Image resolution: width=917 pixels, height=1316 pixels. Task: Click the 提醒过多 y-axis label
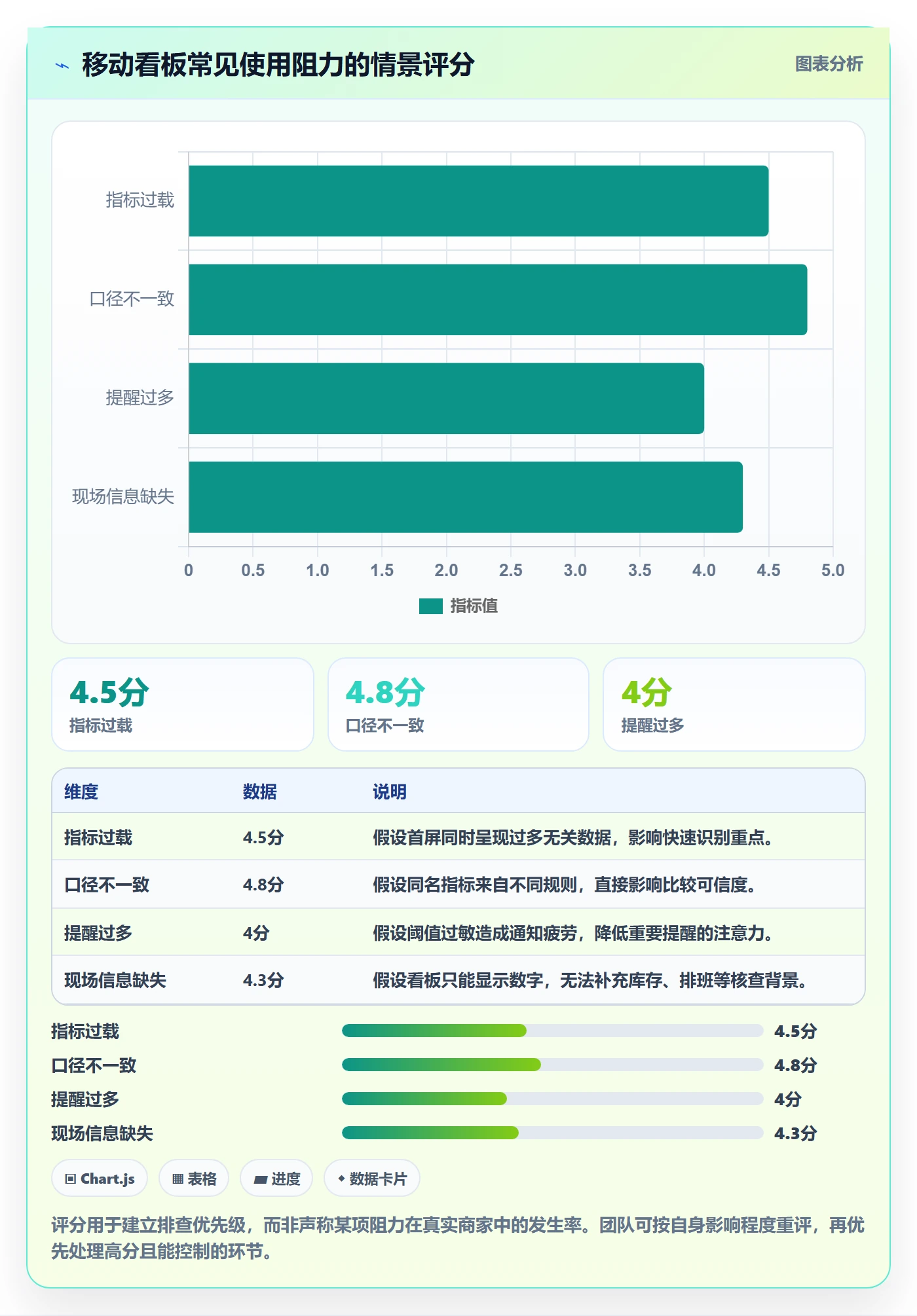[x=140, y=398]
